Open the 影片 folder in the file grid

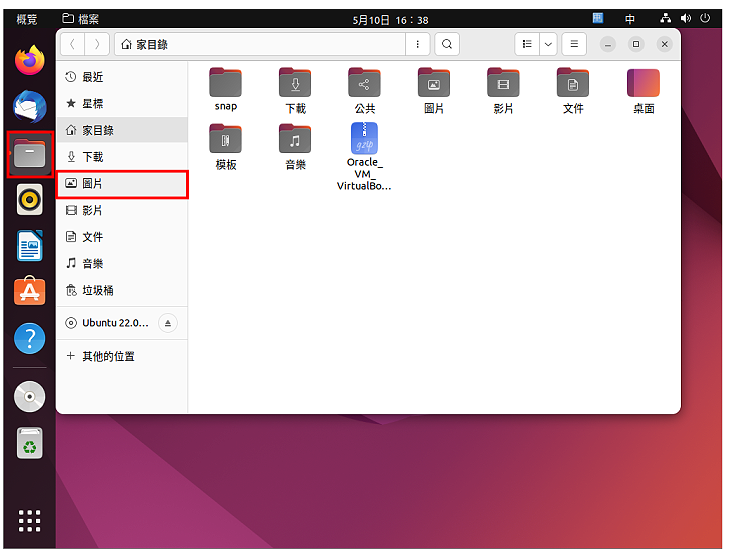click(x=503, y=91)
